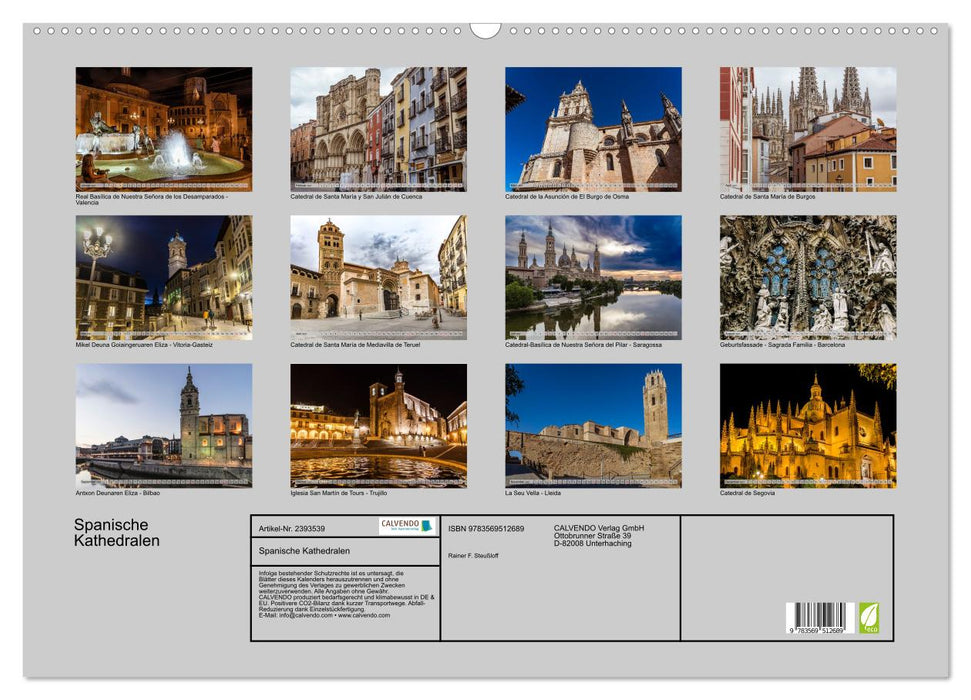Click caption 'Real Basílica de Nuestra Señora de los Desamparados'
Screen dimensions: 971x700
coord(152,199)
